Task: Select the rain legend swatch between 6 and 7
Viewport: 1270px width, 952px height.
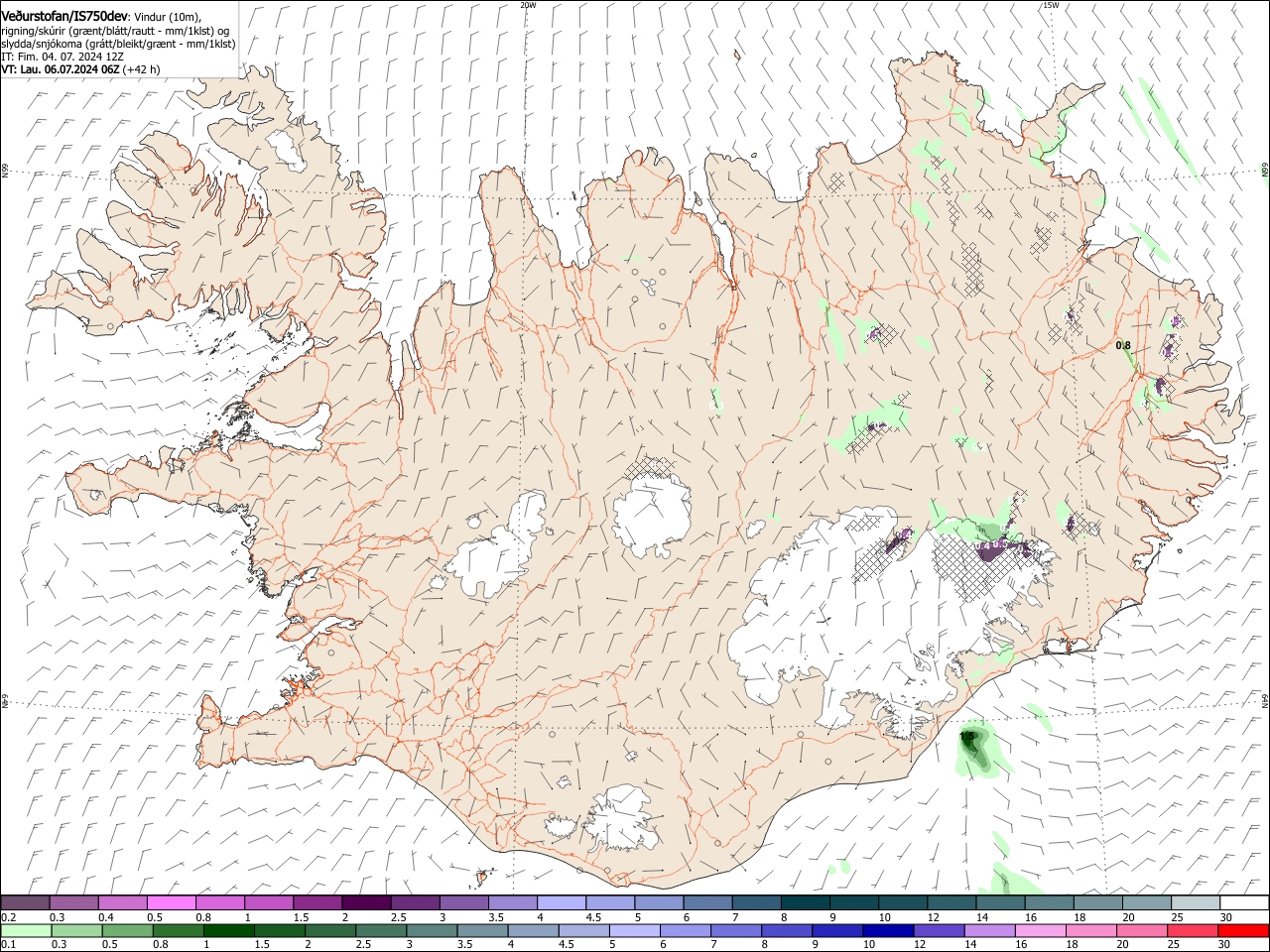Action: [685, 930]
